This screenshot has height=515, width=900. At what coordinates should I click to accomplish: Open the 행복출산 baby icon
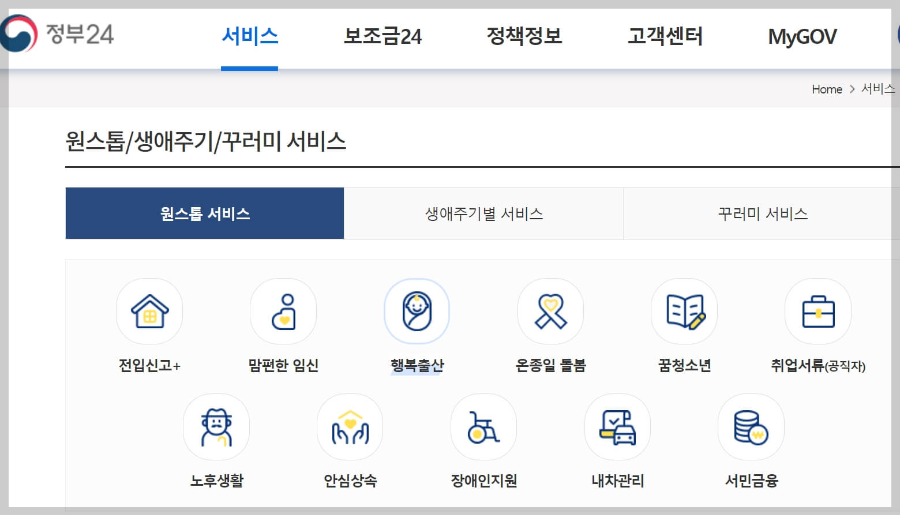[417, 312]
